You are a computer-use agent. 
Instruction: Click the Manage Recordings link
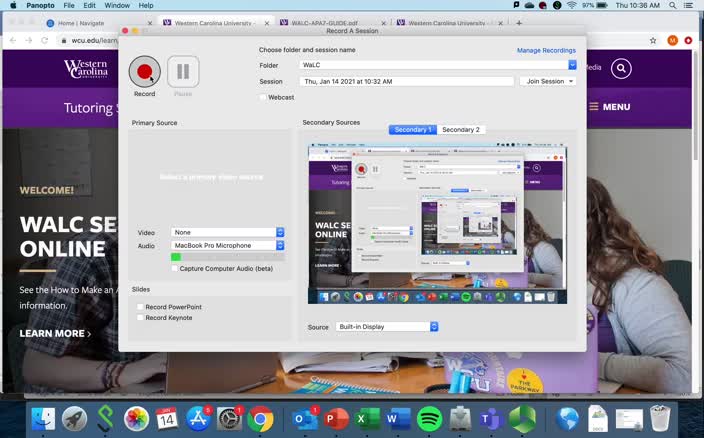pos(546,50)
